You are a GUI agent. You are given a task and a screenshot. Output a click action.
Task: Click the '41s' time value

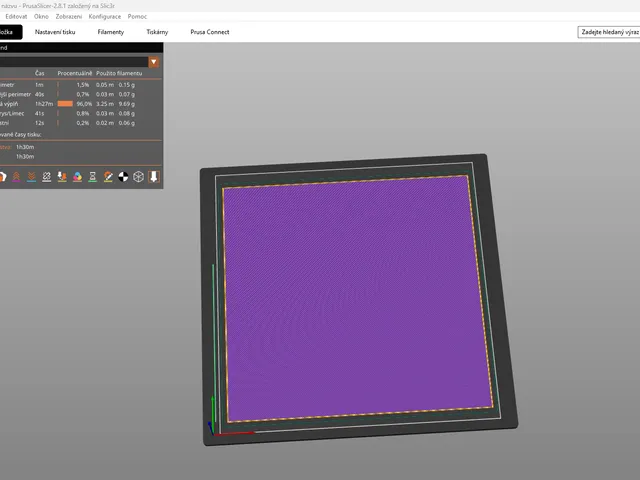[x=39, y=113]
